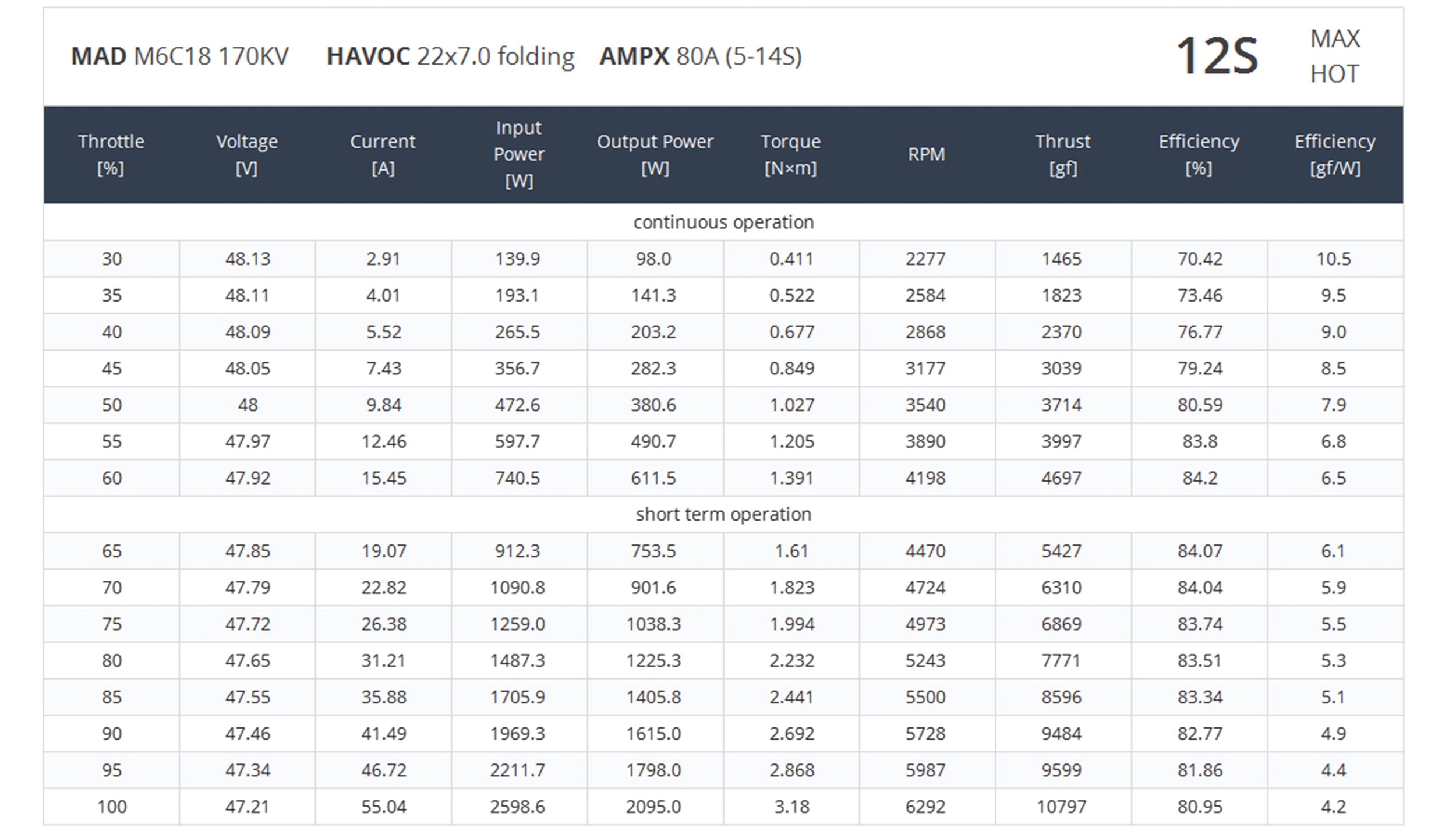The image size is (1456, 831).
Task: Click the large 12S label
Action: pyautogui.click(x=1217, y=56)
